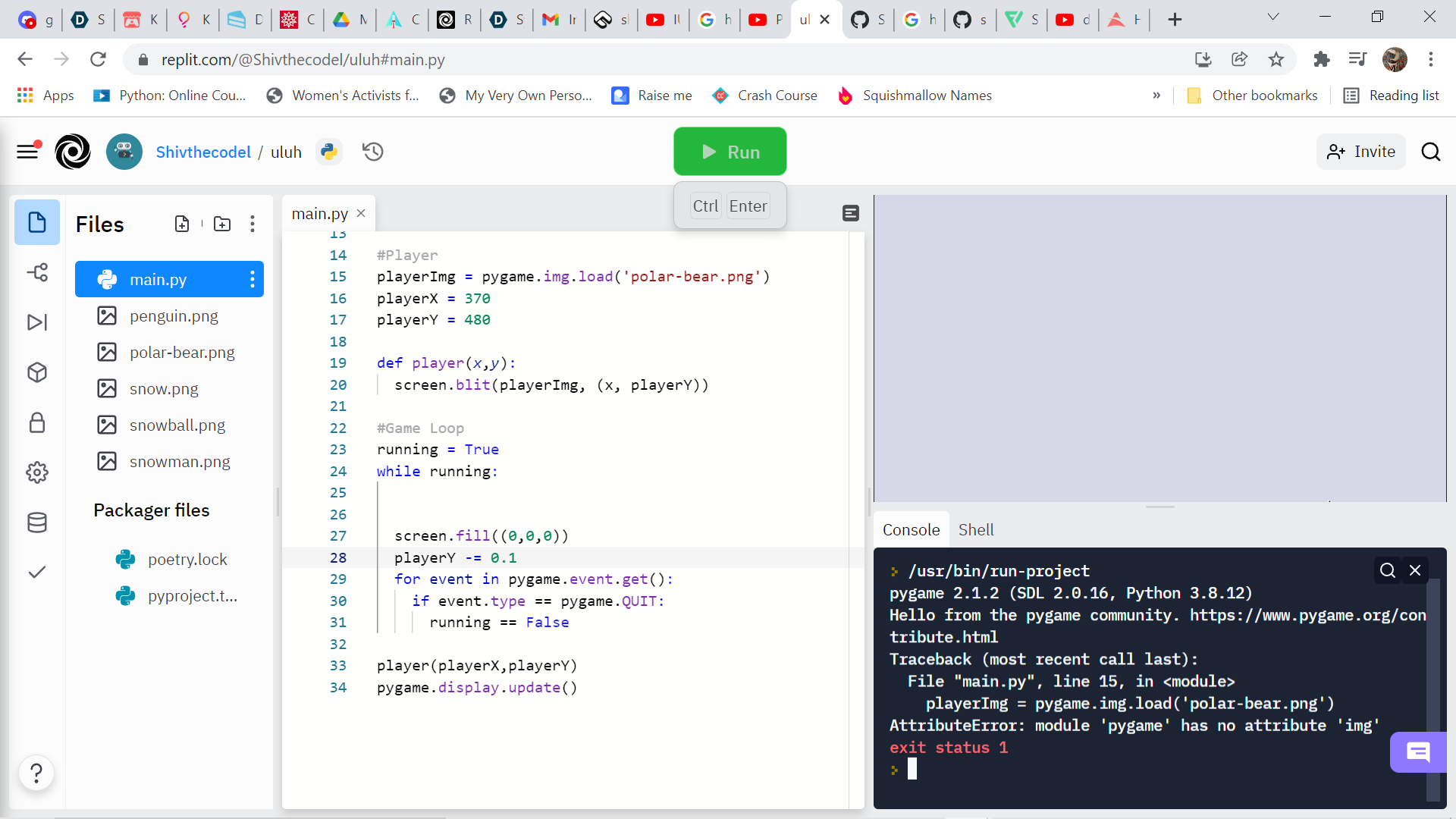Viewport: 1456px width, 819px height.
Task: Bookmark the page with the star icon
Action: click(x=1276, y=59)
